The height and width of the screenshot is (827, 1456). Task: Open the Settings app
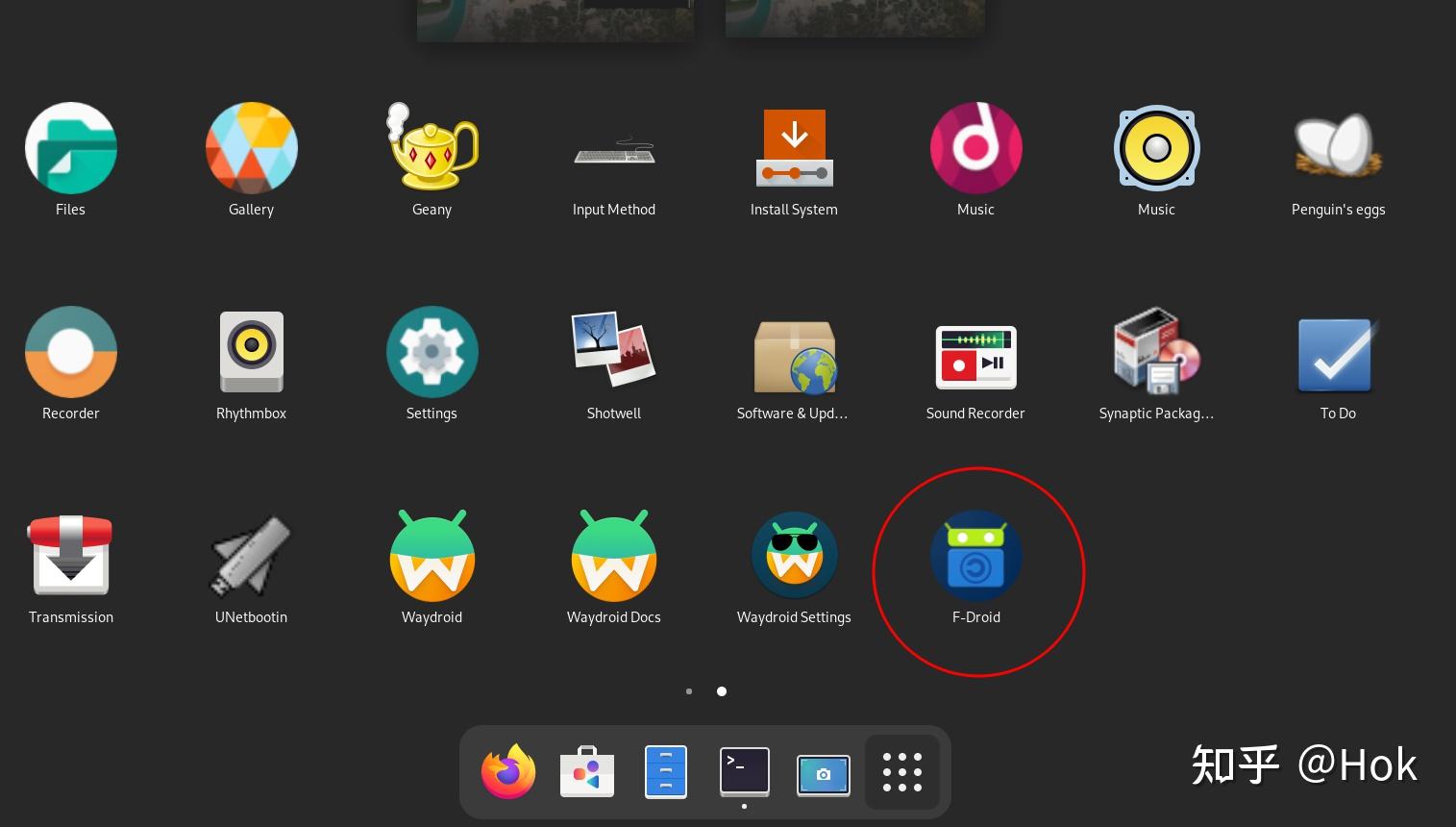pos(432,352)
